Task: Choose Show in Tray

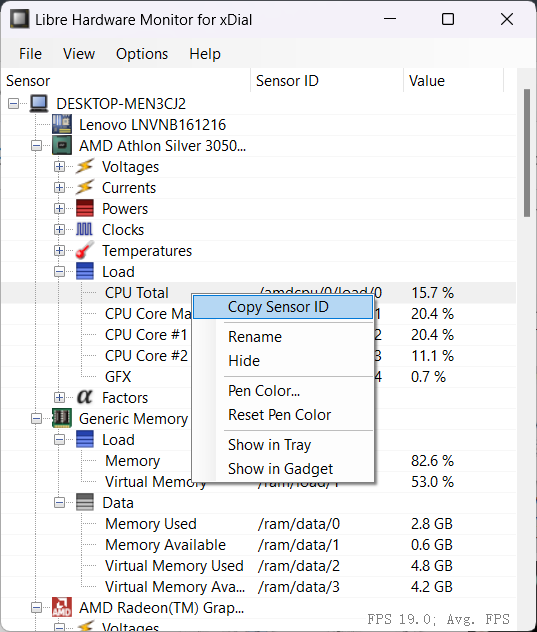Action: tap(283, 445)
